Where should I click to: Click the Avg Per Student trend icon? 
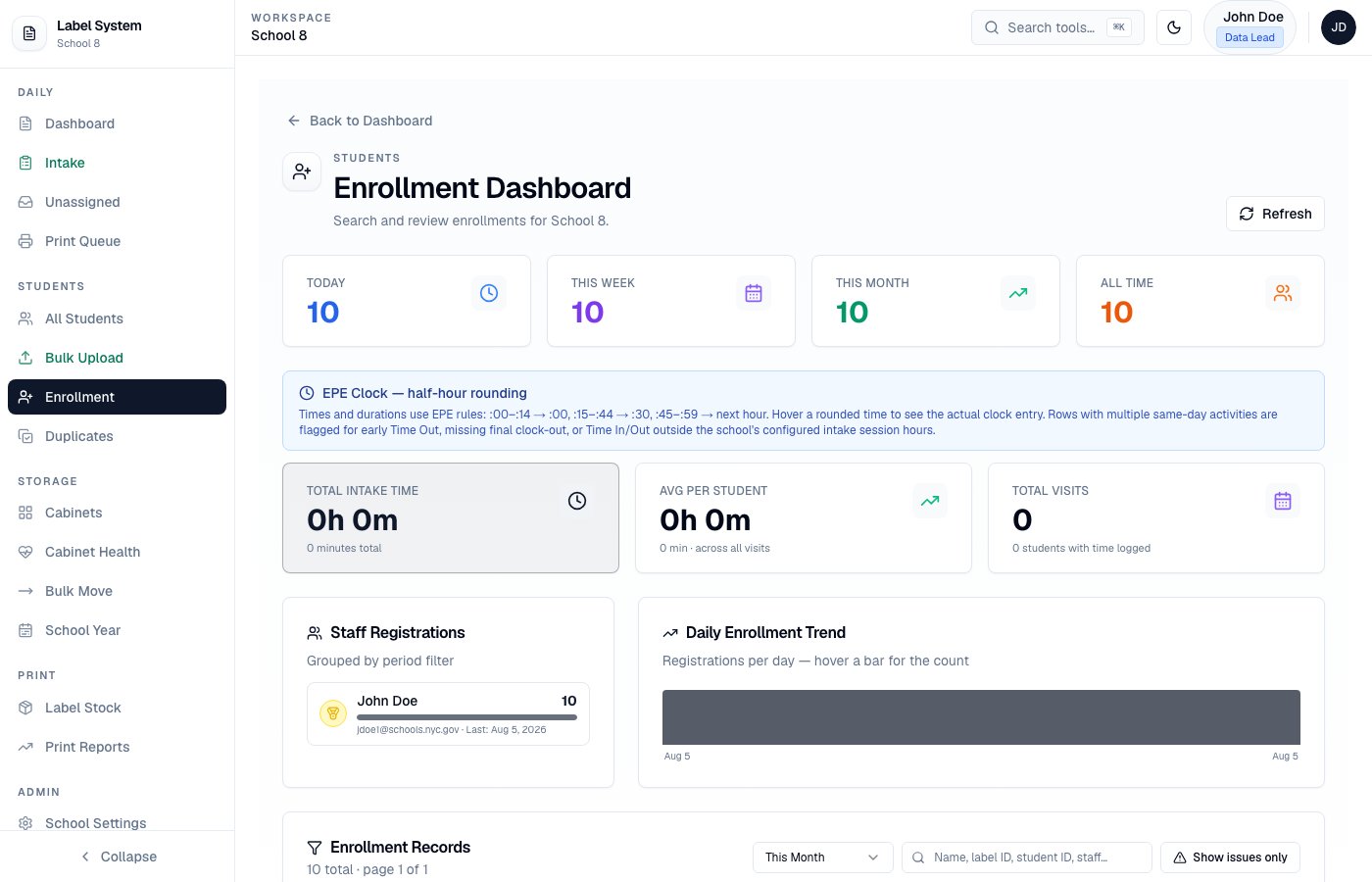[930, 501]
